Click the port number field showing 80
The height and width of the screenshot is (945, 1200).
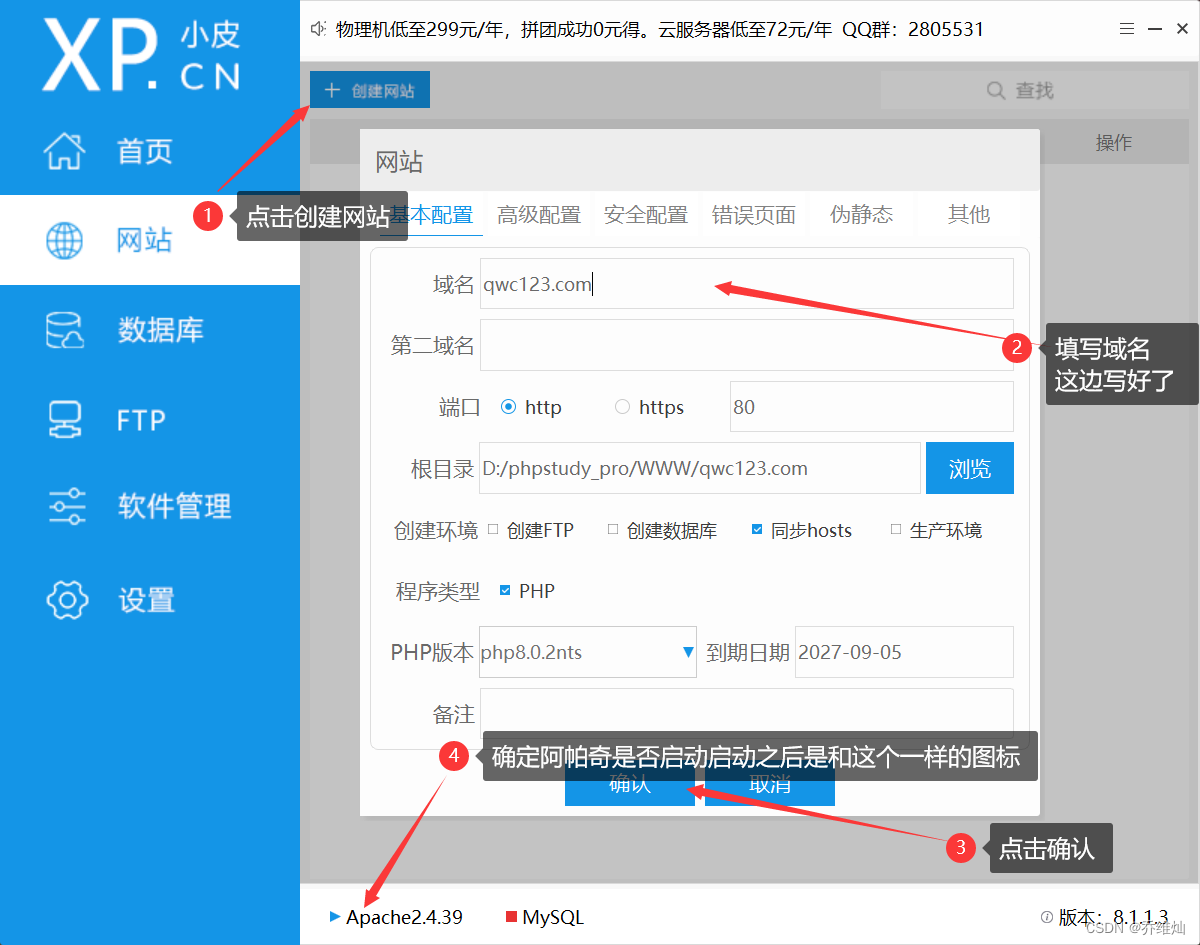872,407
